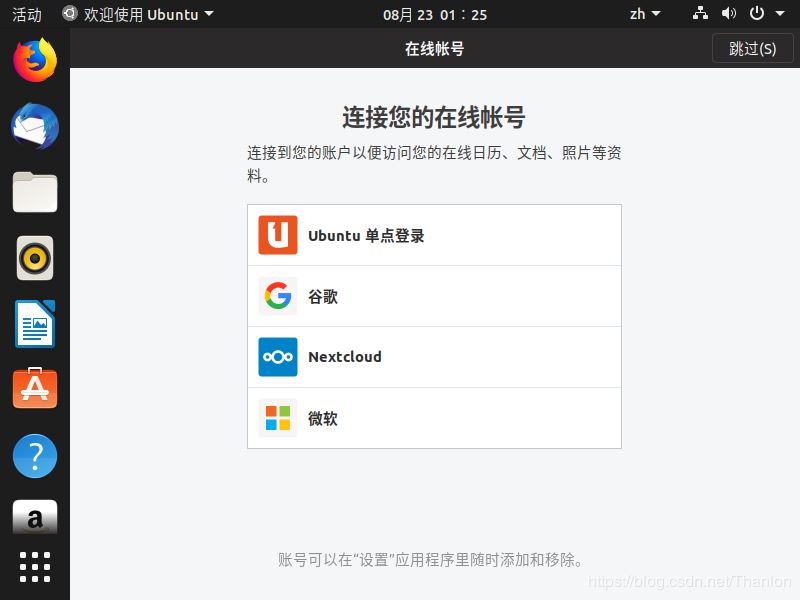Open Firefox from the dock
This screenshot has height=600, width=800.
pyautogui.click(x=35, y=61)
